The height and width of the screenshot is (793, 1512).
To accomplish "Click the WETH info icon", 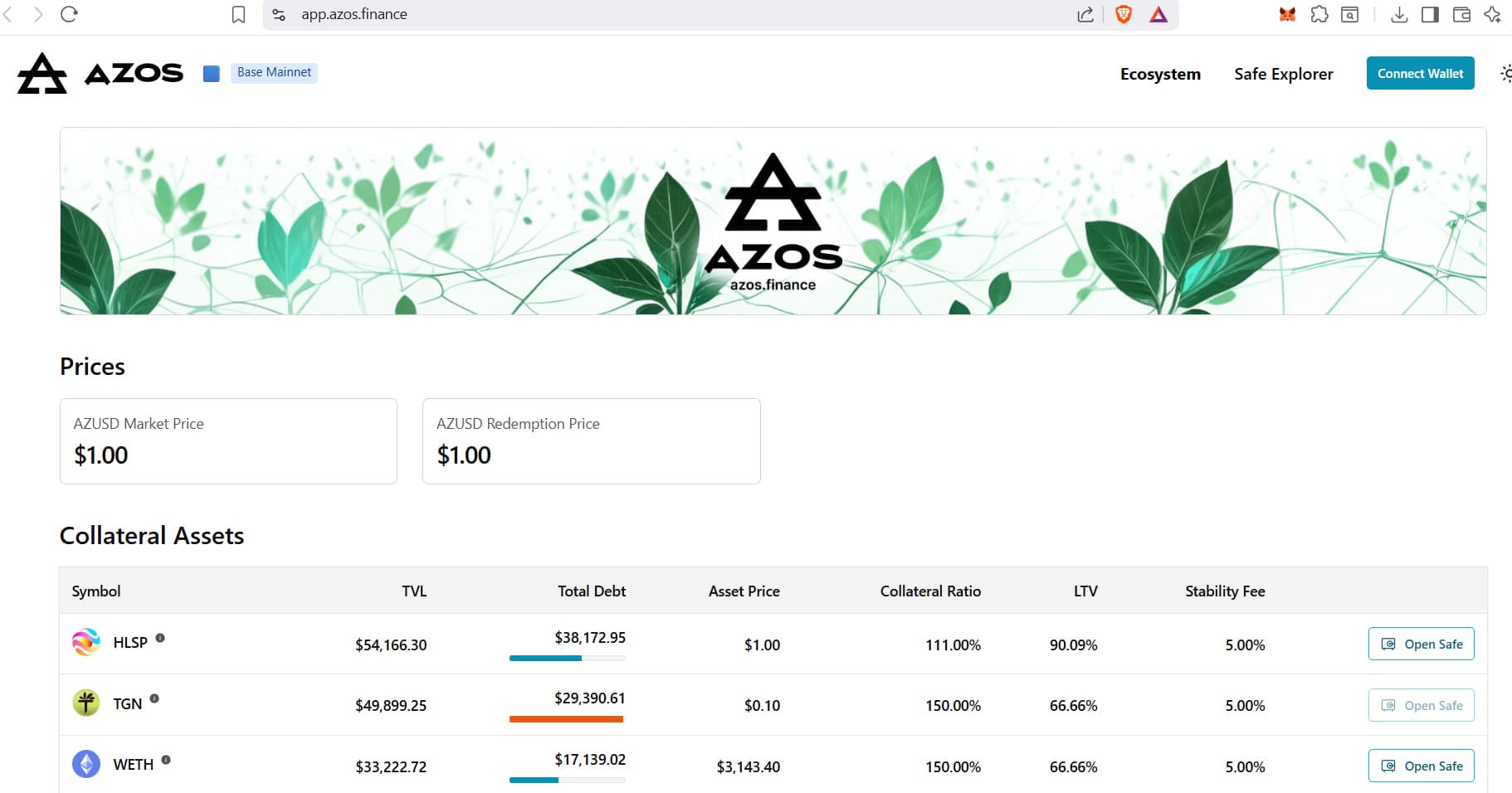I will (166, 760).
